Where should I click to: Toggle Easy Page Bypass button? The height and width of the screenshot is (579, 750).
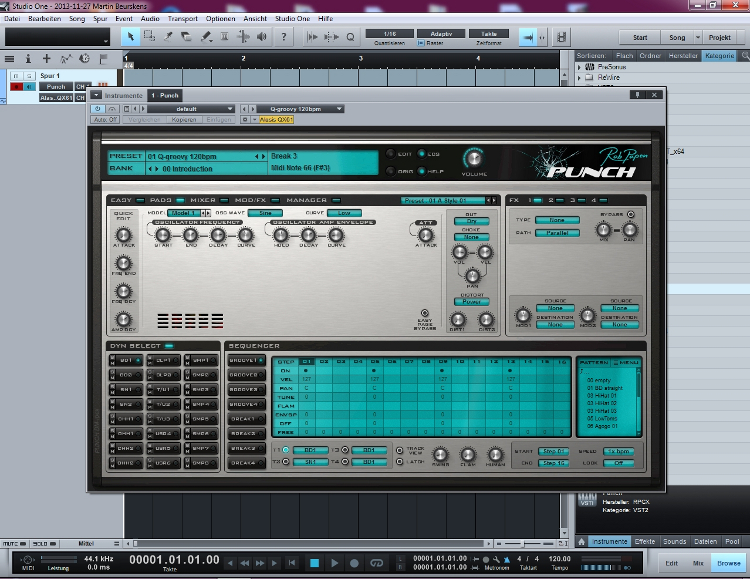424,313
